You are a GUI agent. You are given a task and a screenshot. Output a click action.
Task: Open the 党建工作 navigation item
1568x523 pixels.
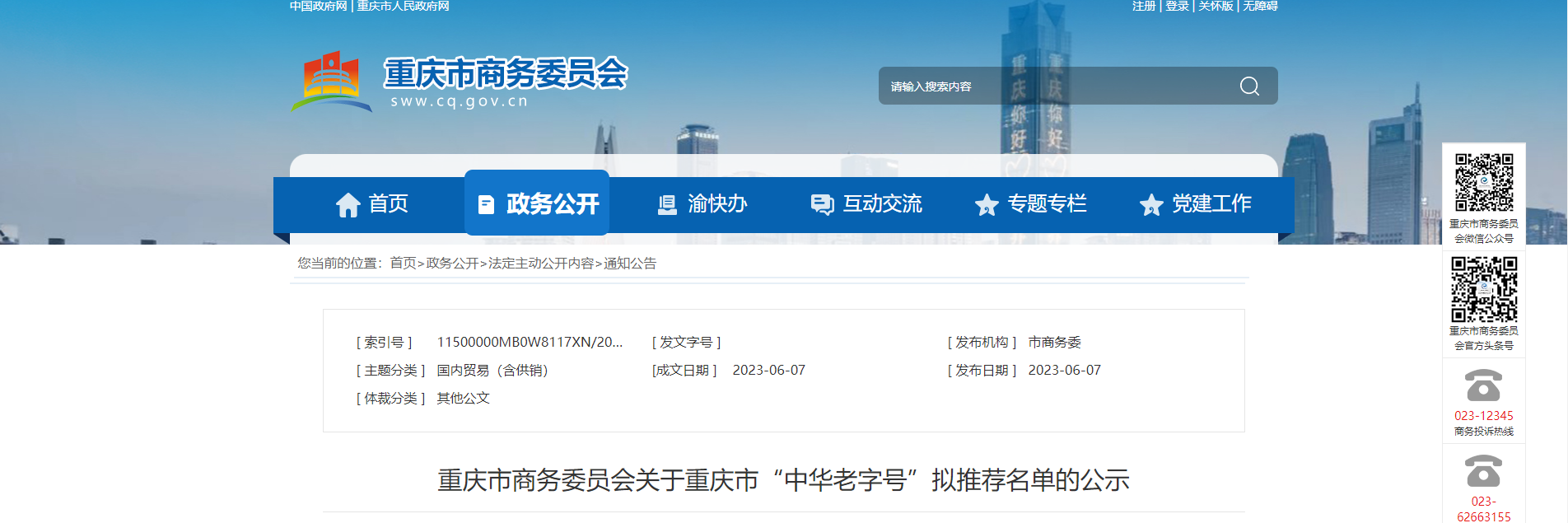pyautogui.click(x=1196, y=204)
